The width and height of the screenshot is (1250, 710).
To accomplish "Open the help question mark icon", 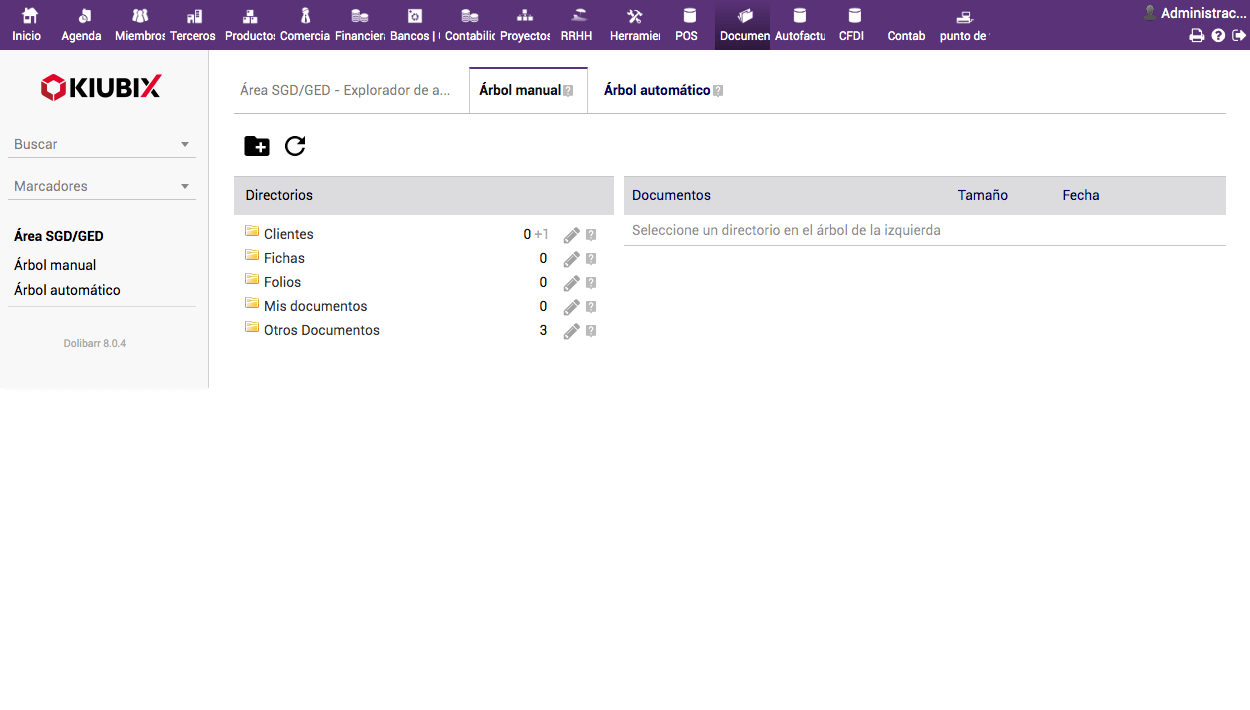I will click(1218, 36).
